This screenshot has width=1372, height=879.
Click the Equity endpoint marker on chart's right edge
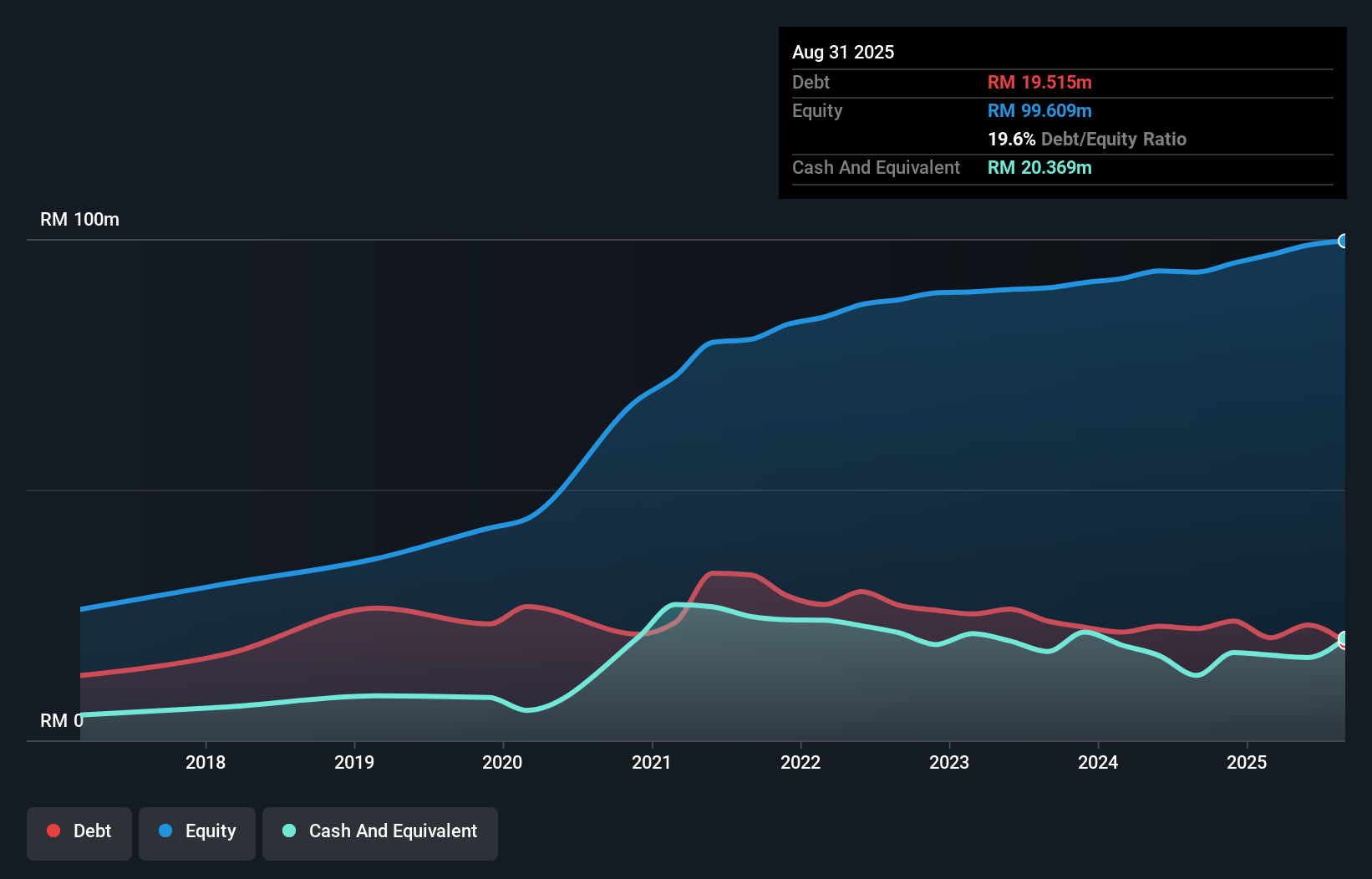(x=1344, y=241)
